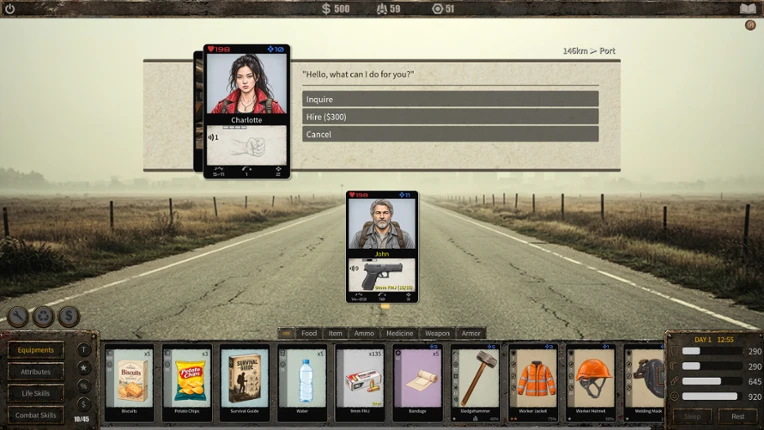The width and height of the screenshot is (764, 430).
Task: Cancel the conversation with Charlotte
Action: point(450,134)
